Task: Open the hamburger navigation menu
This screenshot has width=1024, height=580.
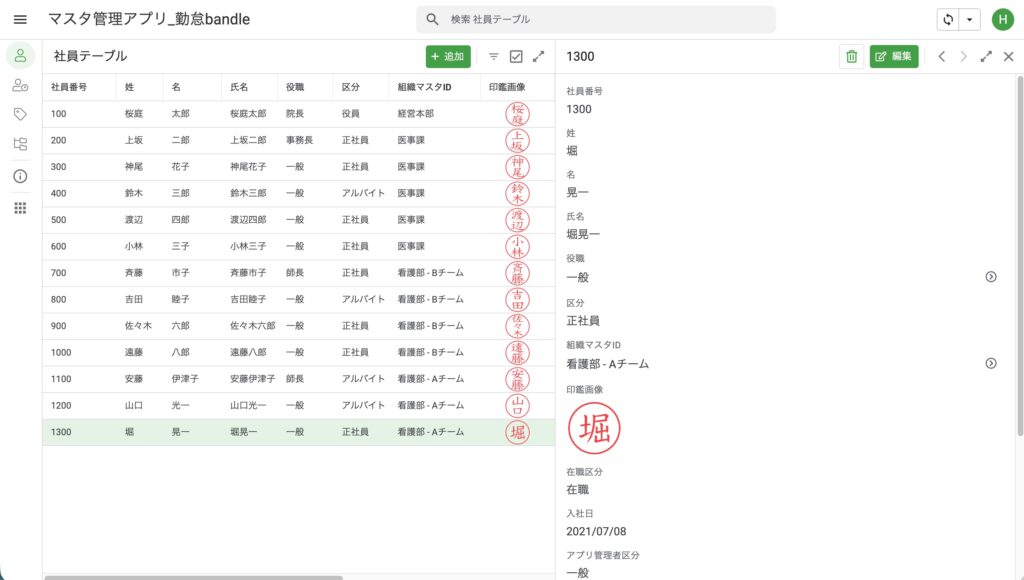Action: click(20, 19)
